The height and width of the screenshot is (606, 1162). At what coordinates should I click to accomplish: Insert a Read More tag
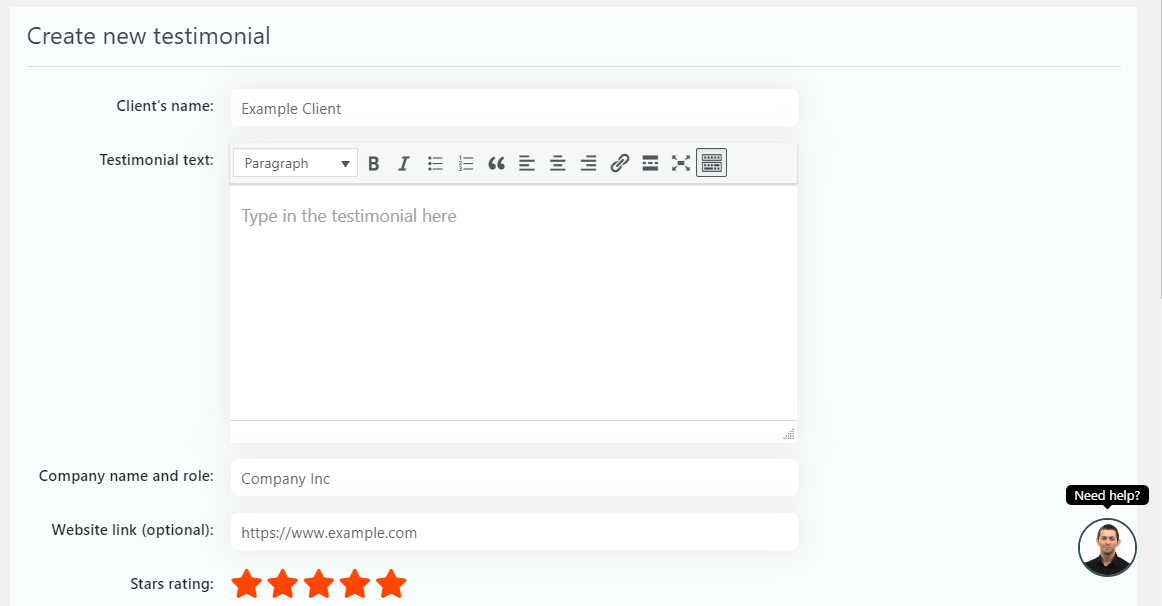(x=650, y=162)
